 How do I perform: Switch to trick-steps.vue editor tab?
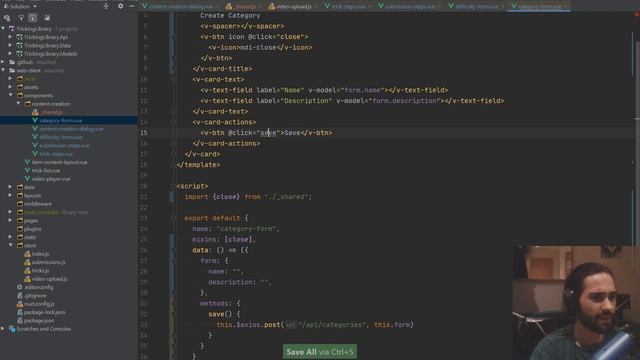[347, 6]
